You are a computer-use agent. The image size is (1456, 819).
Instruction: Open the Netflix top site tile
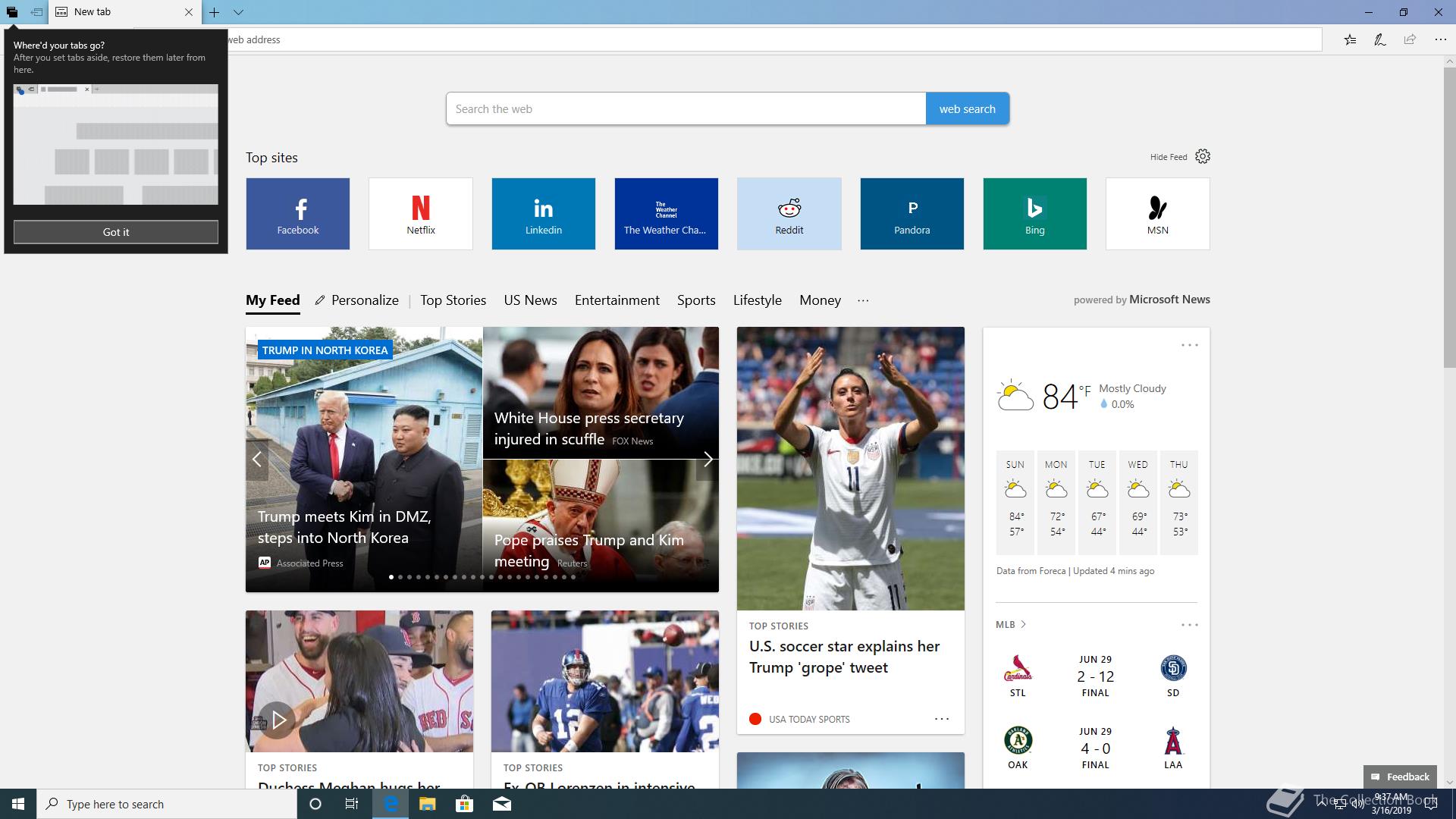(x=421, y=214)
